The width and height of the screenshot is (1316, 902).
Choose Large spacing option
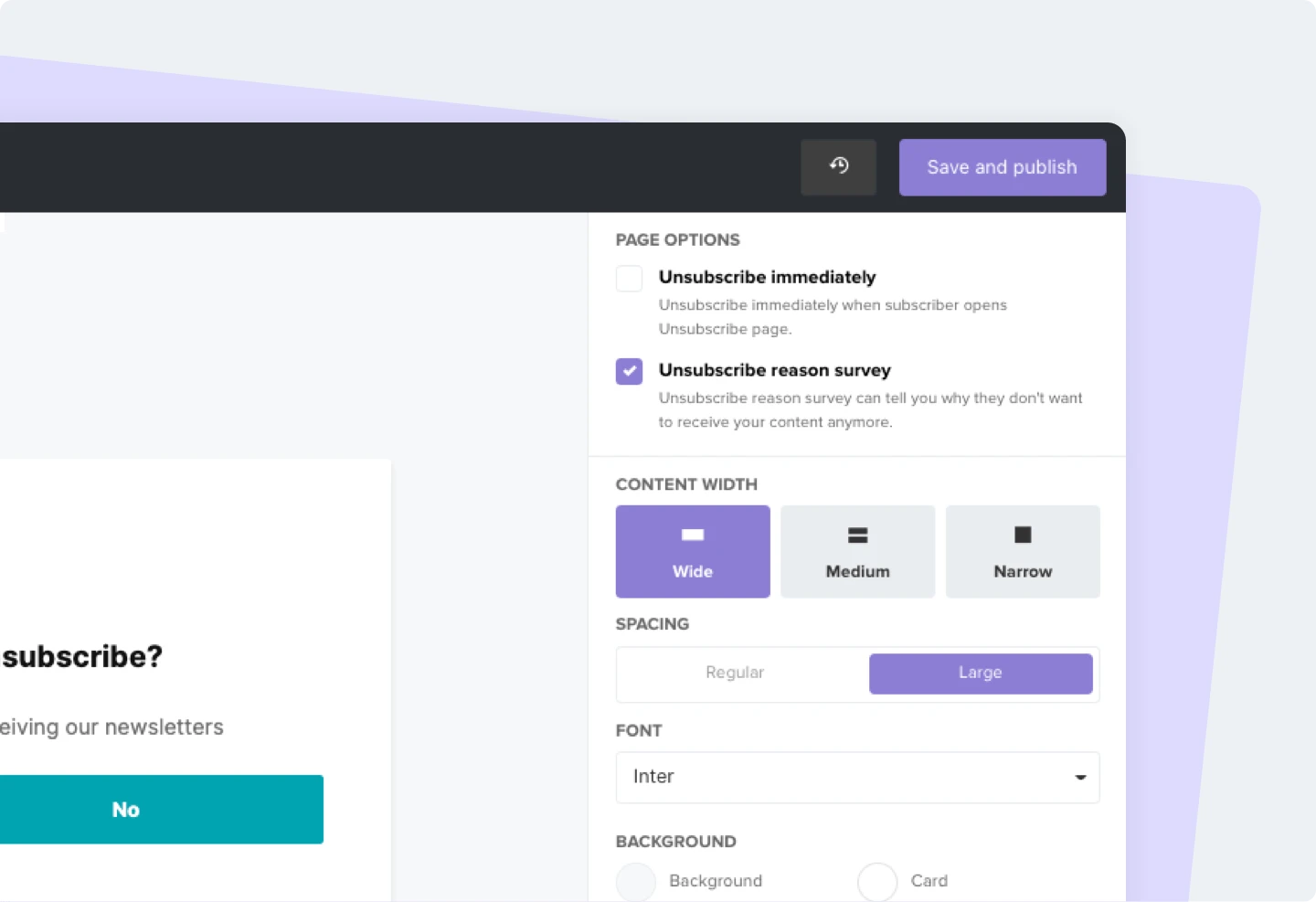point(981,674)
